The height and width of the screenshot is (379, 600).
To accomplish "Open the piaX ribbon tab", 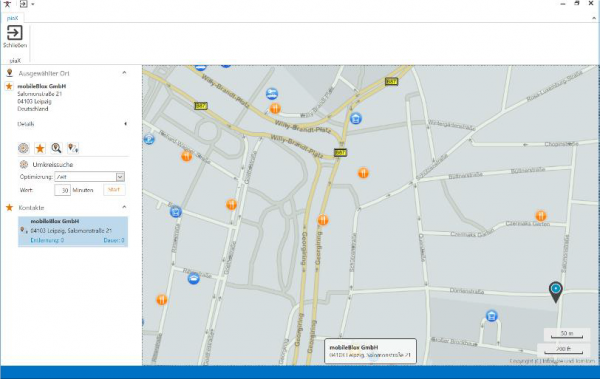I will coord(13,18).
